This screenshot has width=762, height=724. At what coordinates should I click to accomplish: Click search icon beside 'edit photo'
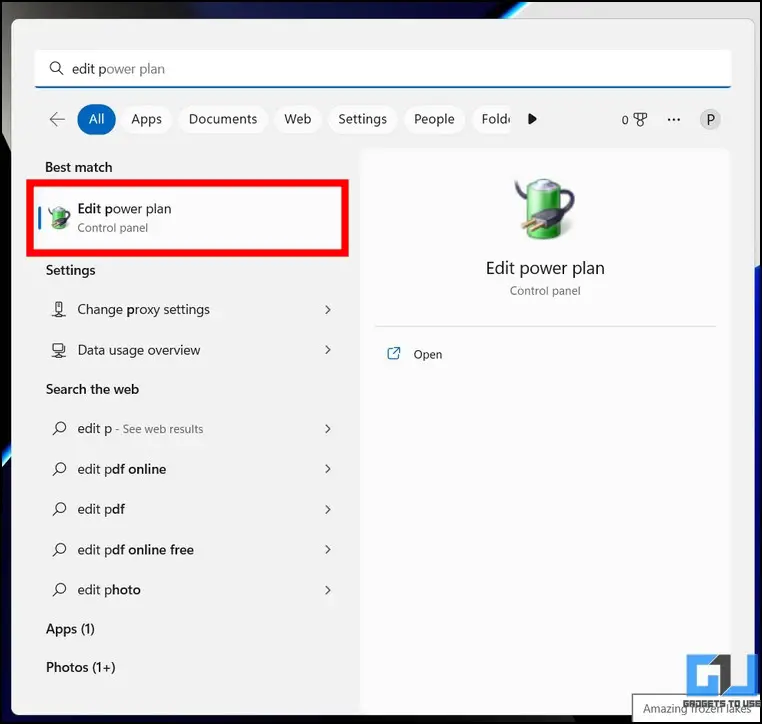click(x=59, y=589)
